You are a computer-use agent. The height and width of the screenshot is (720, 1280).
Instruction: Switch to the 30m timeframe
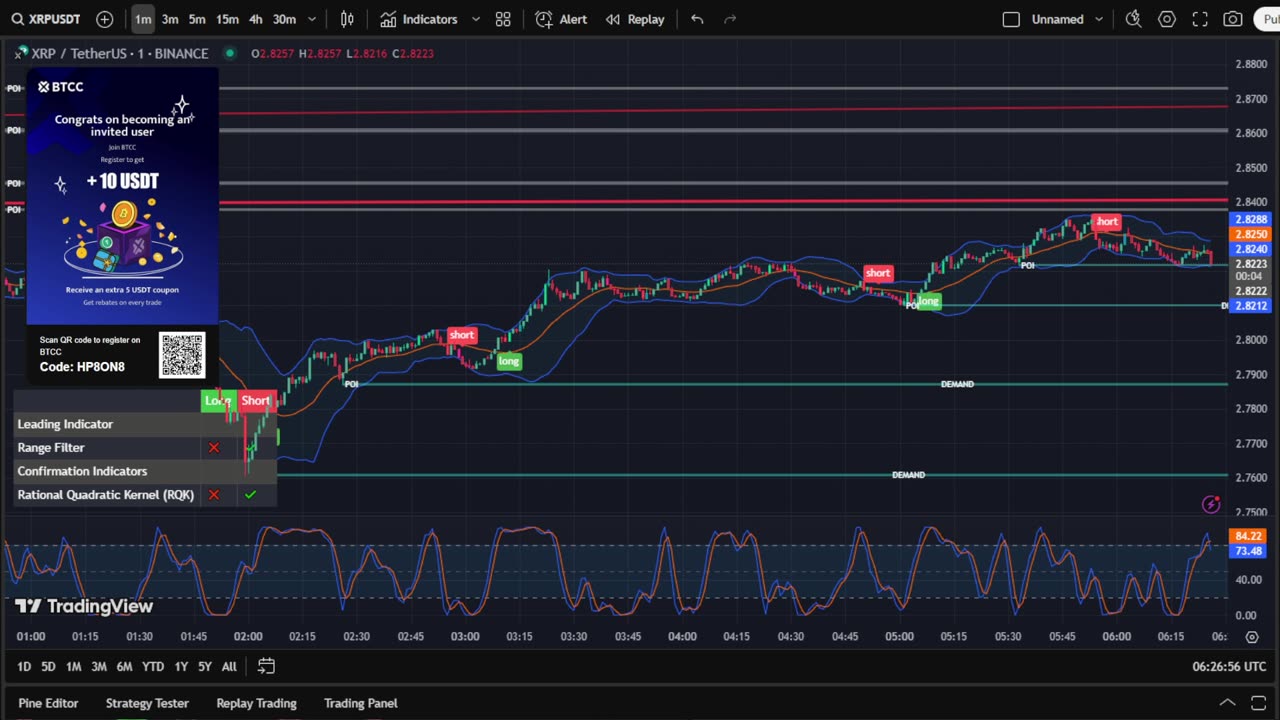coord(284,19)
